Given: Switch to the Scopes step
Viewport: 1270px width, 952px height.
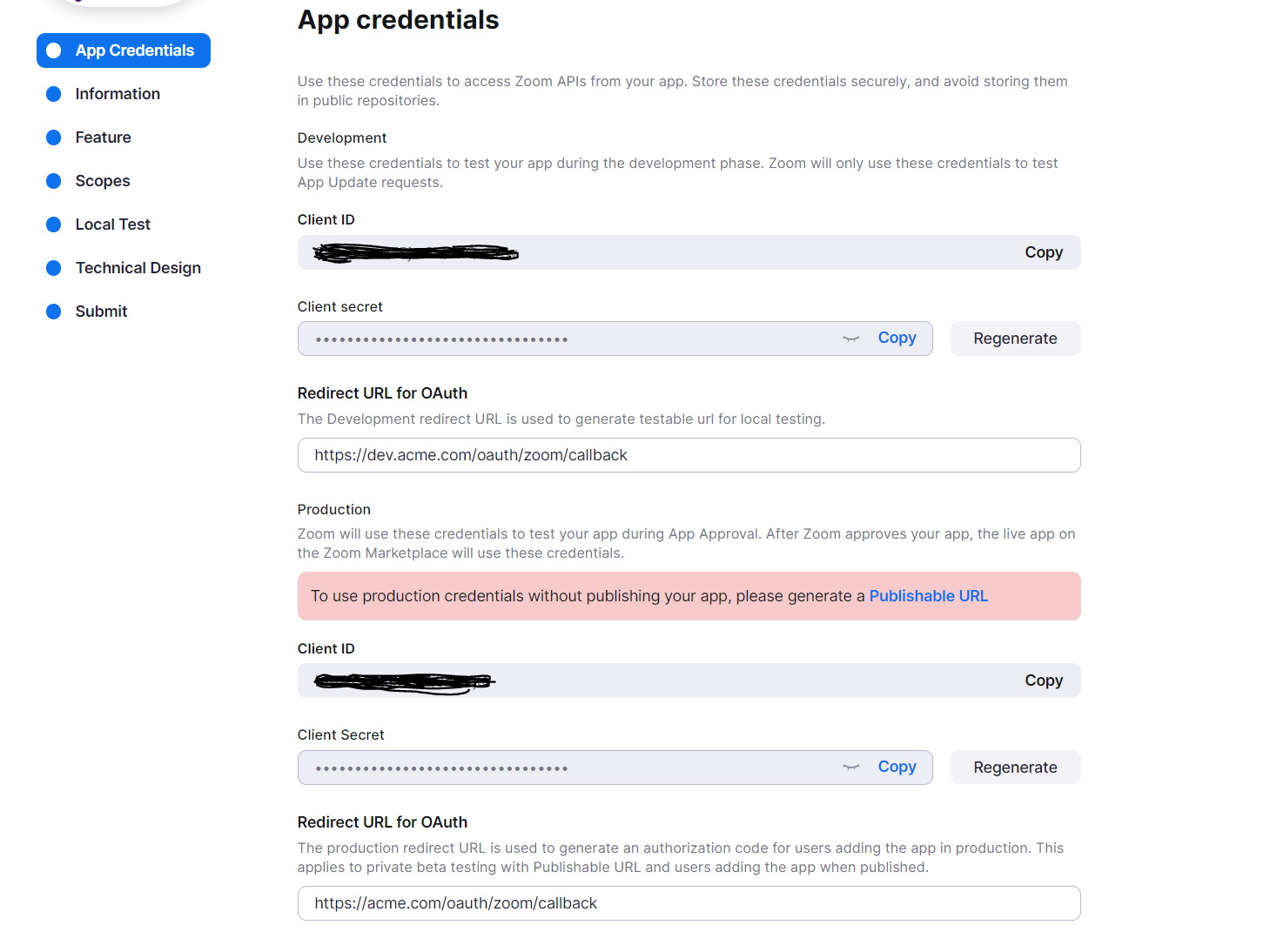Looking at the screenshot, I should pyautogui.click(x=103, y=181).
